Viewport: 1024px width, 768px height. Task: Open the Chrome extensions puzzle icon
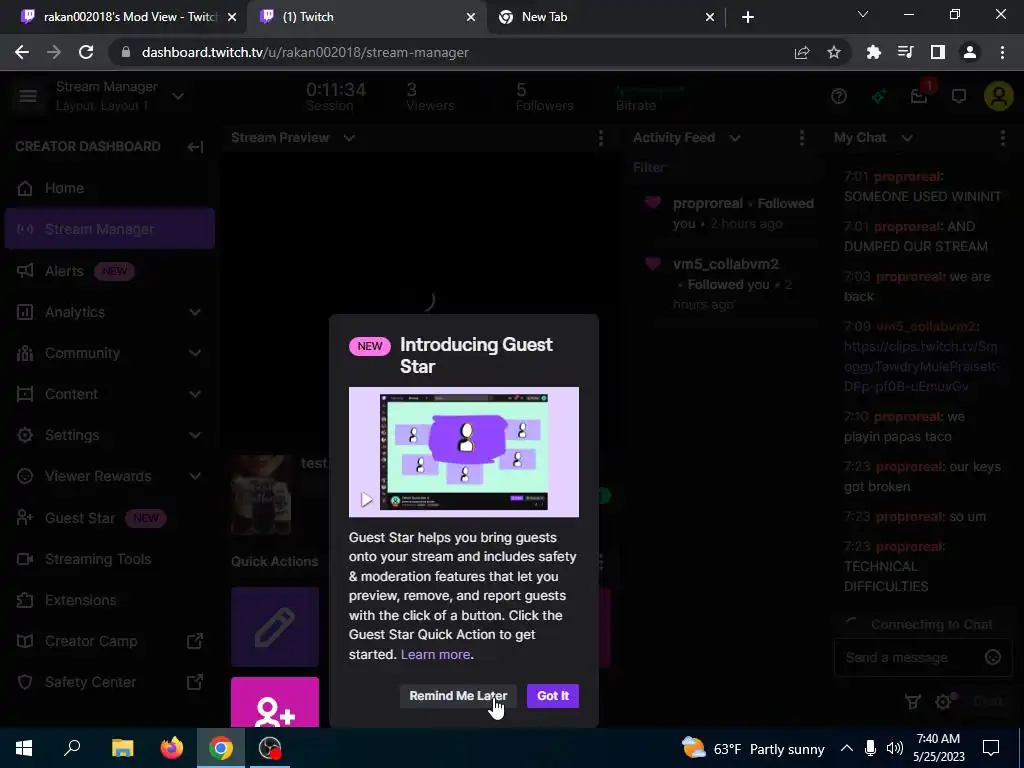click(873, 52)
